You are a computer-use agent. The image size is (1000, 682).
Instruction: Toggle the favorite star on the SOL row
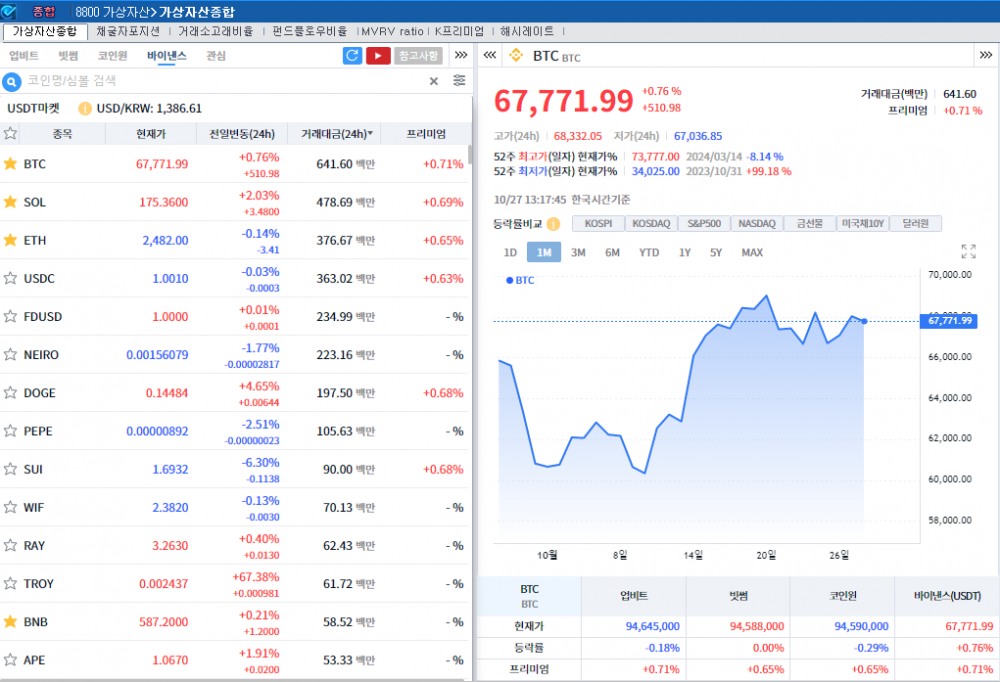(12, 202)
